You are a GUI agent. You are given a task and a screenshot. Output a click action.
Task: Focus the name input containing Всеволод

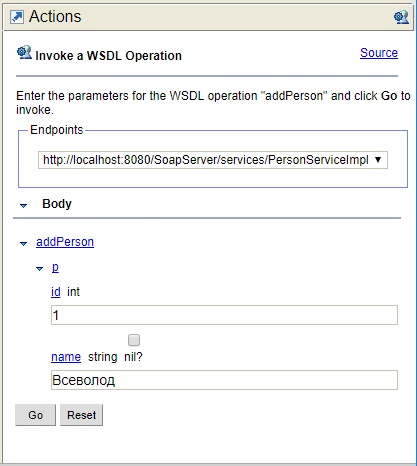224,380
